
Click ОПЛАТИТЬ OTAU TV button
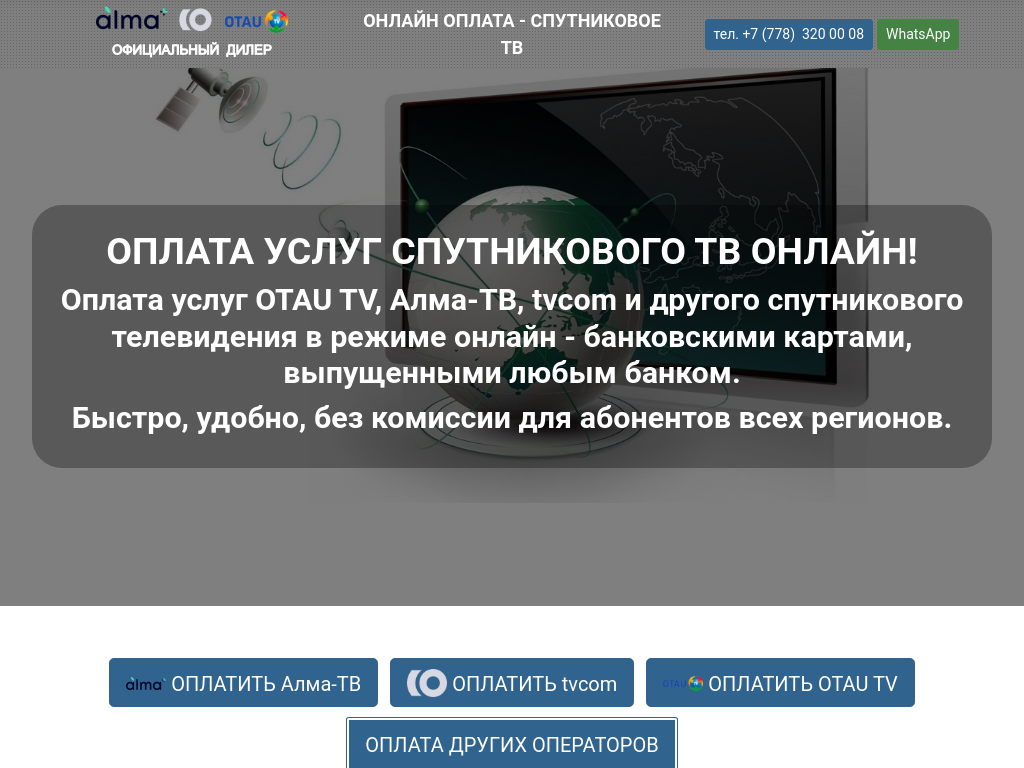[x=780, y=682]
